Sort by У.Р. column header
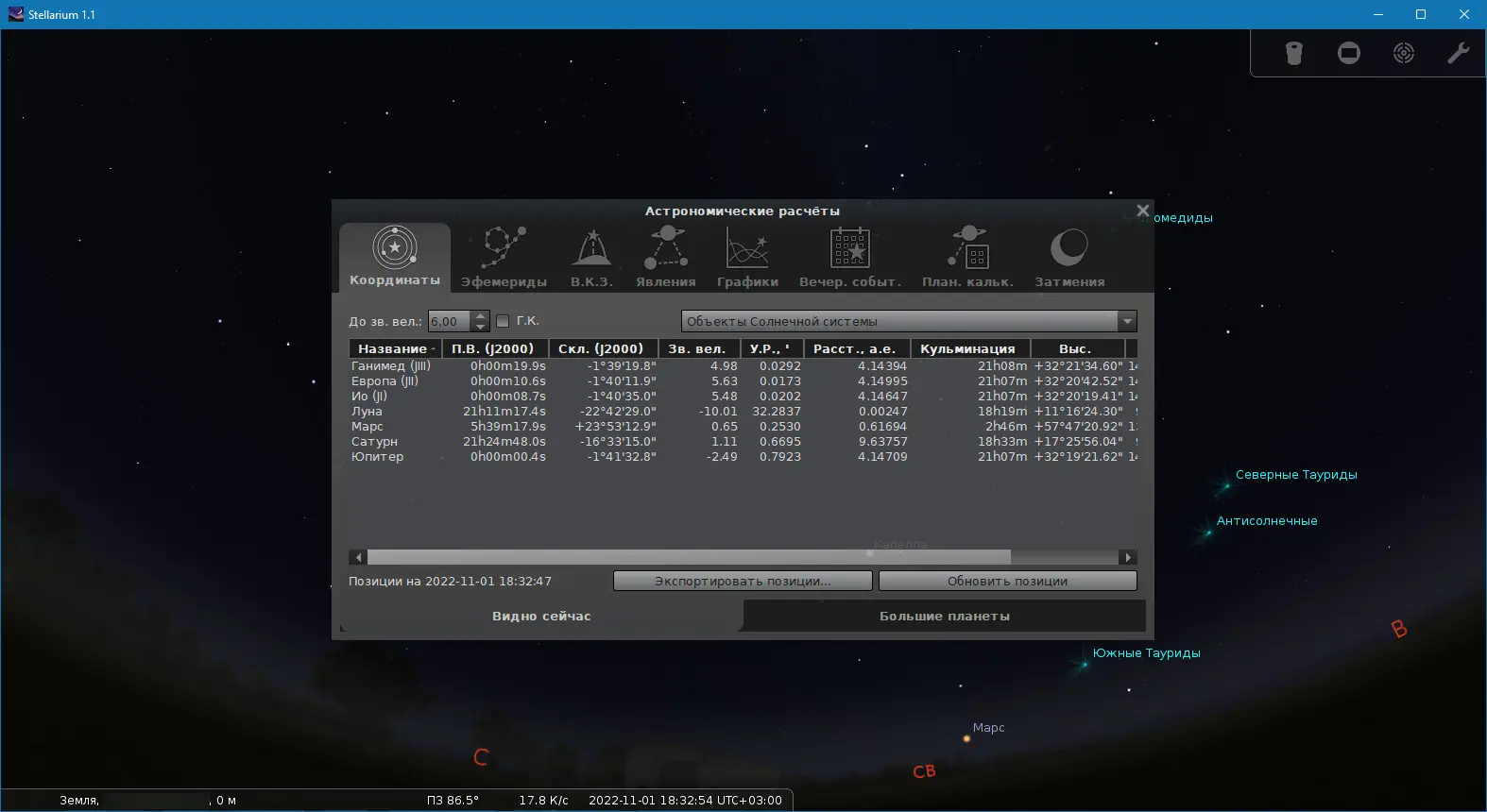 pyautogui.click(x=772, y=348)
